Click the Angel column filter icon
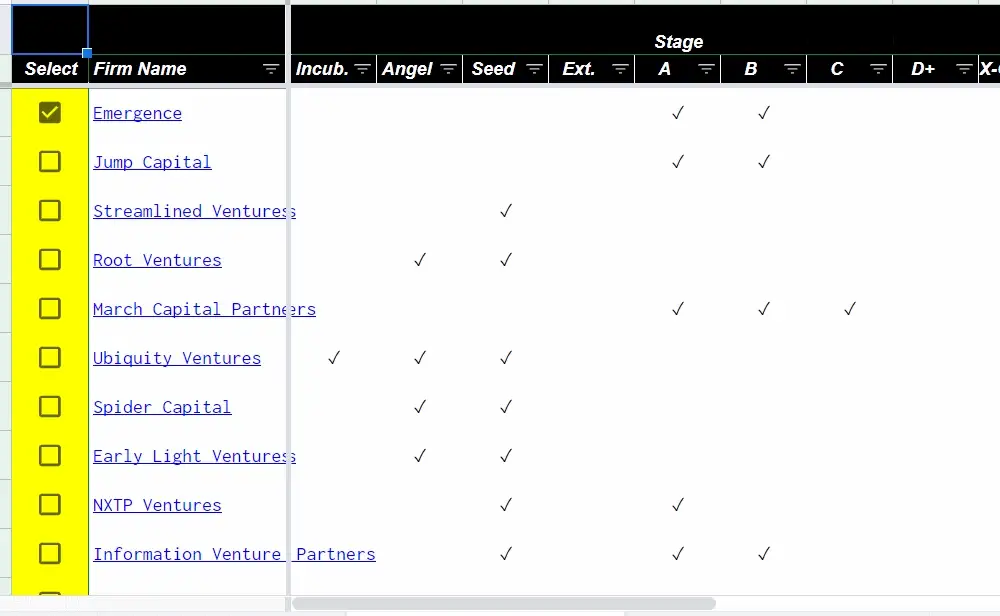 pos(448,69)
